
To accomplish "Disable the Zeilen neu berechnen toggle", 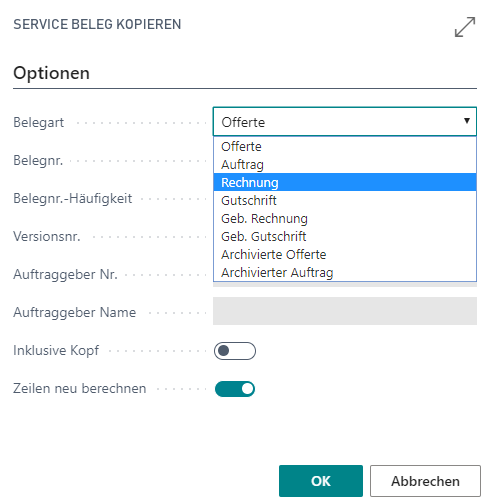I will (x=235, y=389).
